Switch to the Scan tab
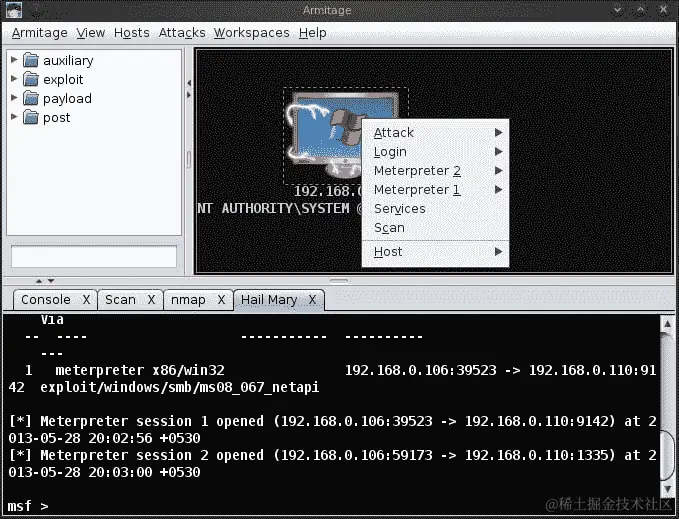The height and width of the screenshot is (519, 679). (x=120, y=300)
